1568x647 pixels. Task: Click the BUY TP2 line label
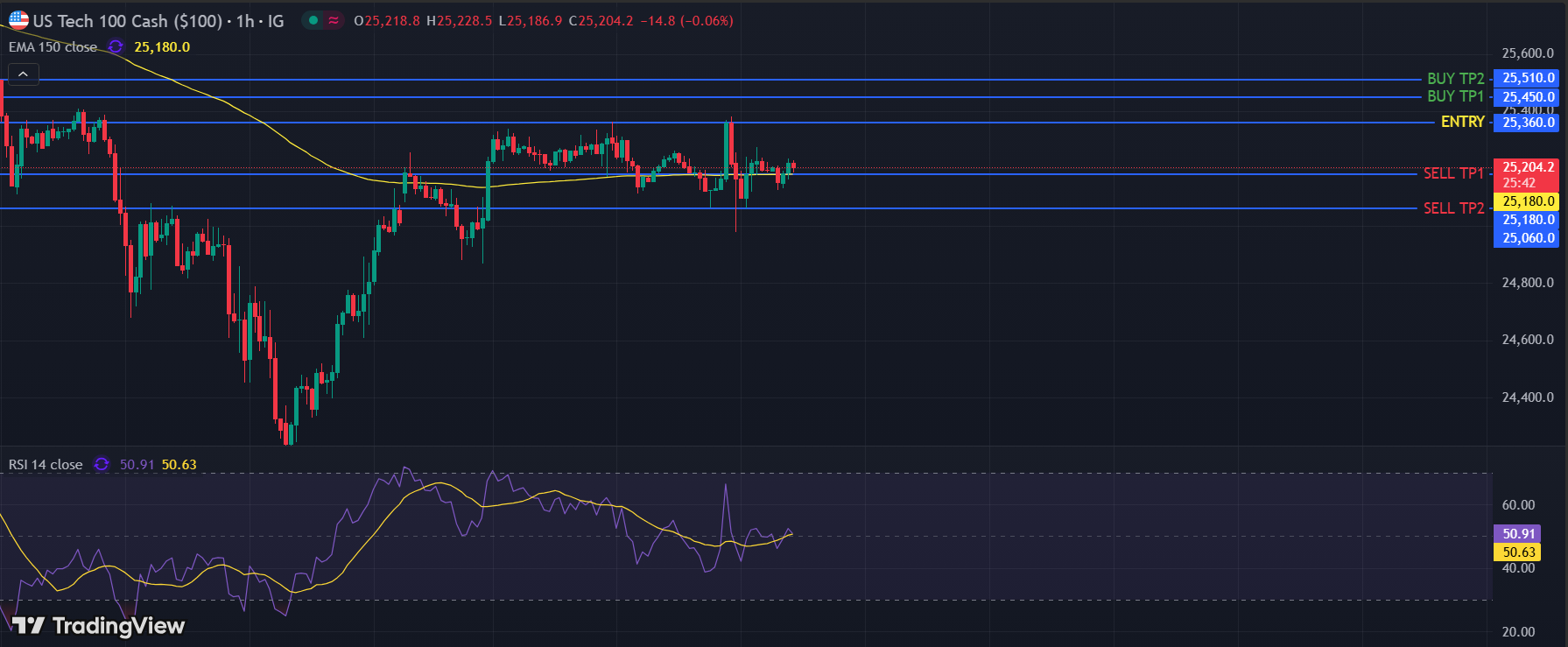1455,79
